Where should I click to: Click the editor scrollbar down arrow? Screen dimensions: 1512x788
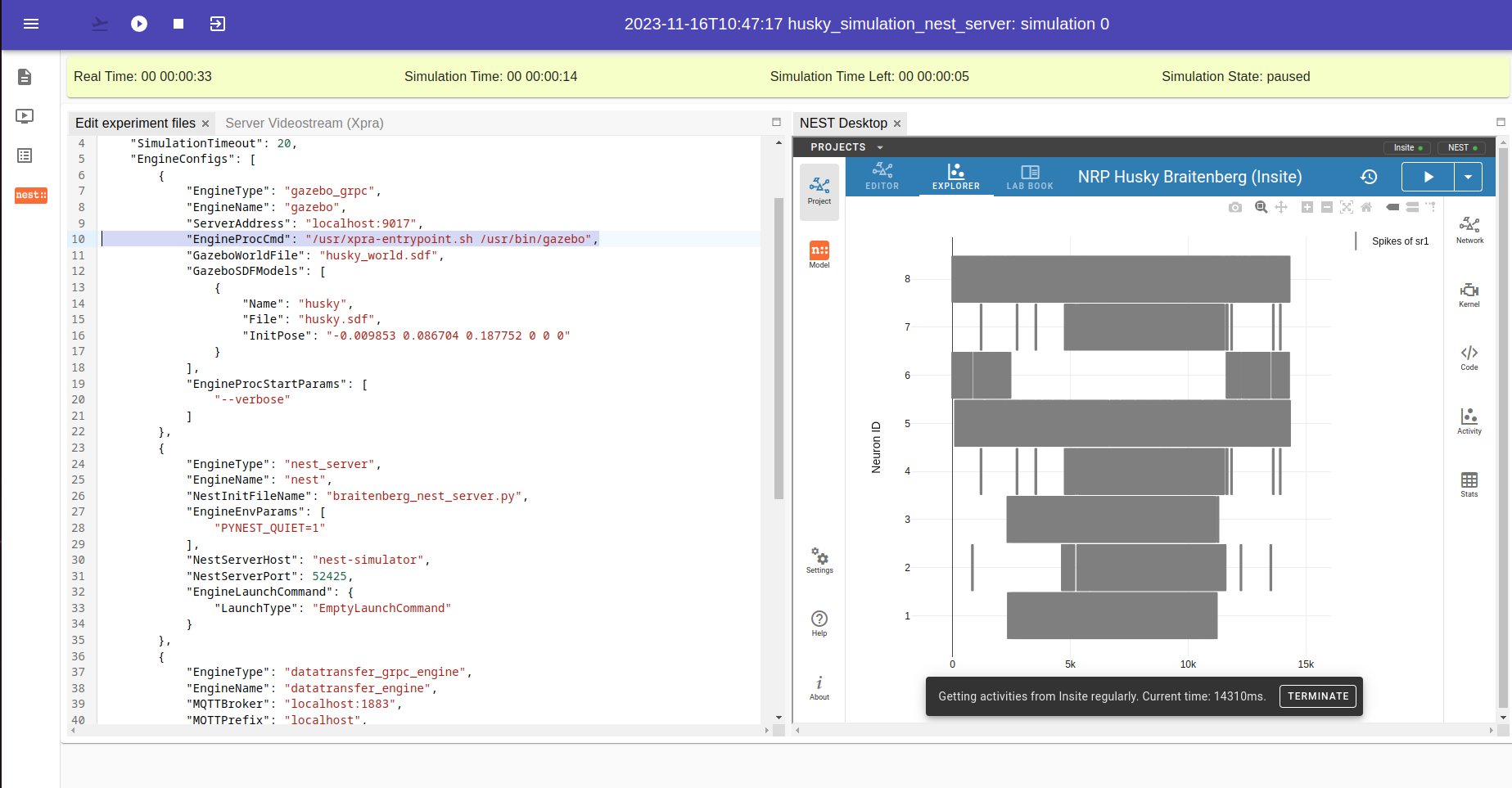(x=779, y=718)
